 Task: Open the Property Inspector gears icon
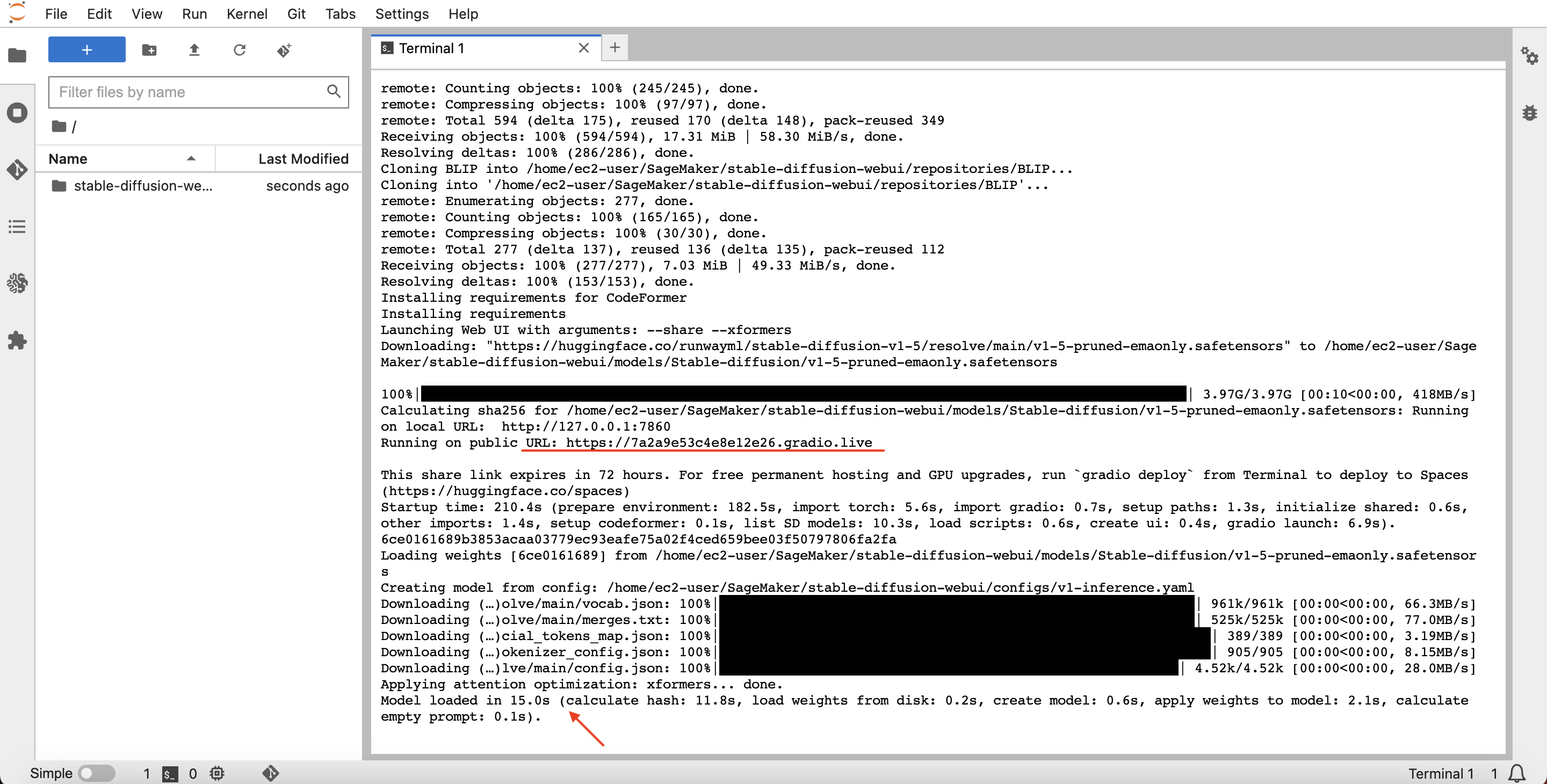point(1529,56)
